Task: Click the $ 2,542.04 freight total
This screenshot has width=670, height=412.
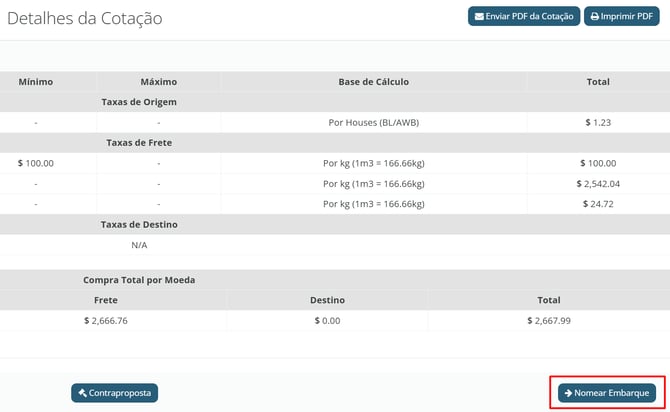Action: click(x=598, y=183)
